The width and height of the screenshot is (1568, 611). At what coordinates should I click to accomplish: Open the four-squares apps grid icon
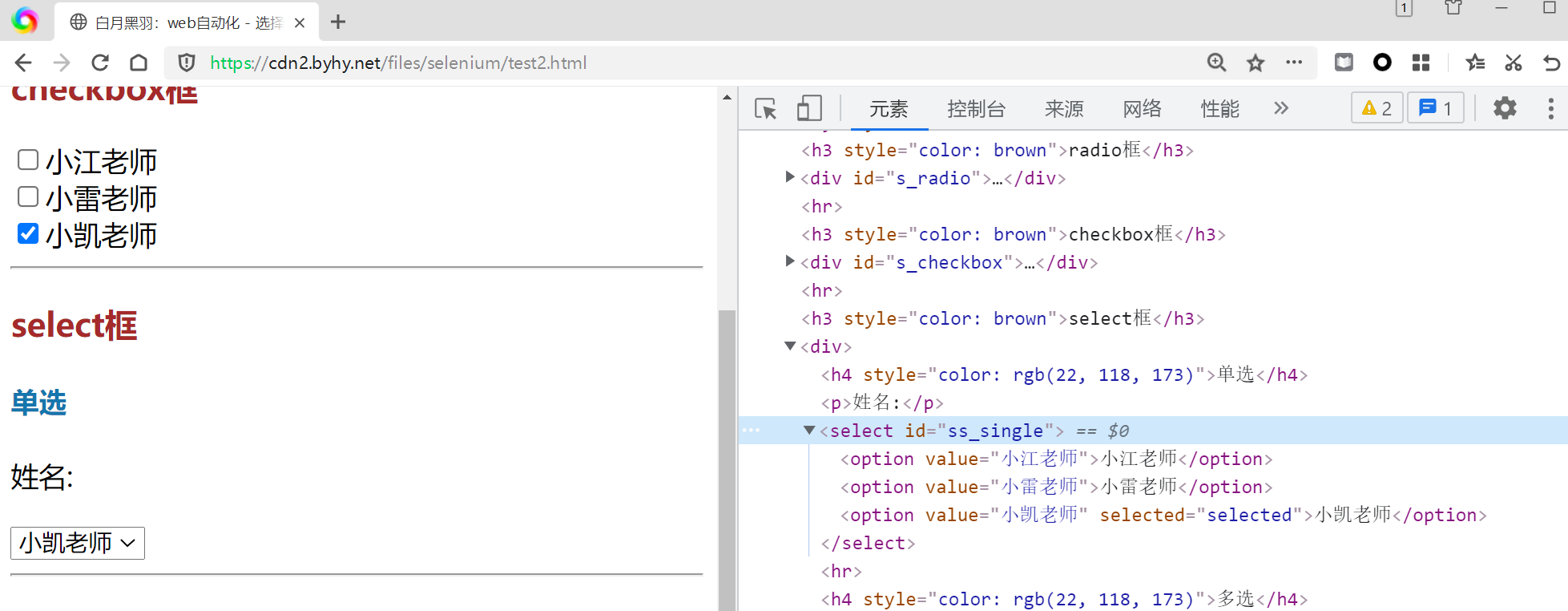coord(1421,63)
